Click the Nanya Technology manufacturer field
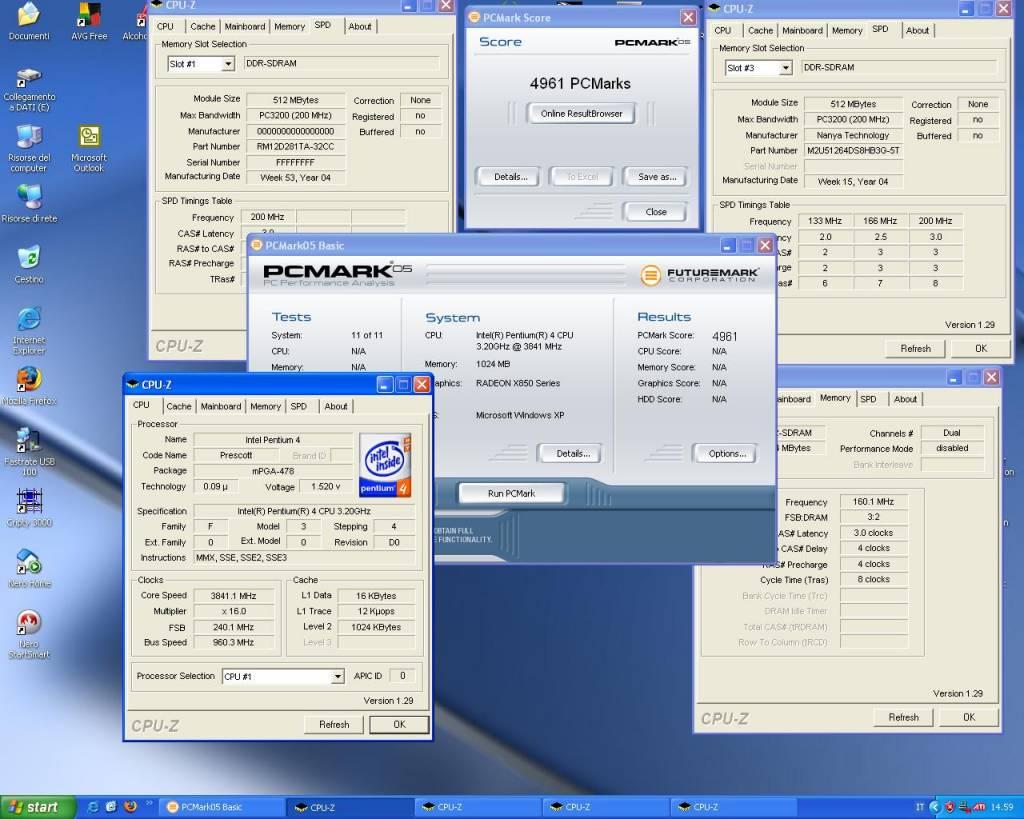This screenshot has height=819, width=1024. coord(853,135)
